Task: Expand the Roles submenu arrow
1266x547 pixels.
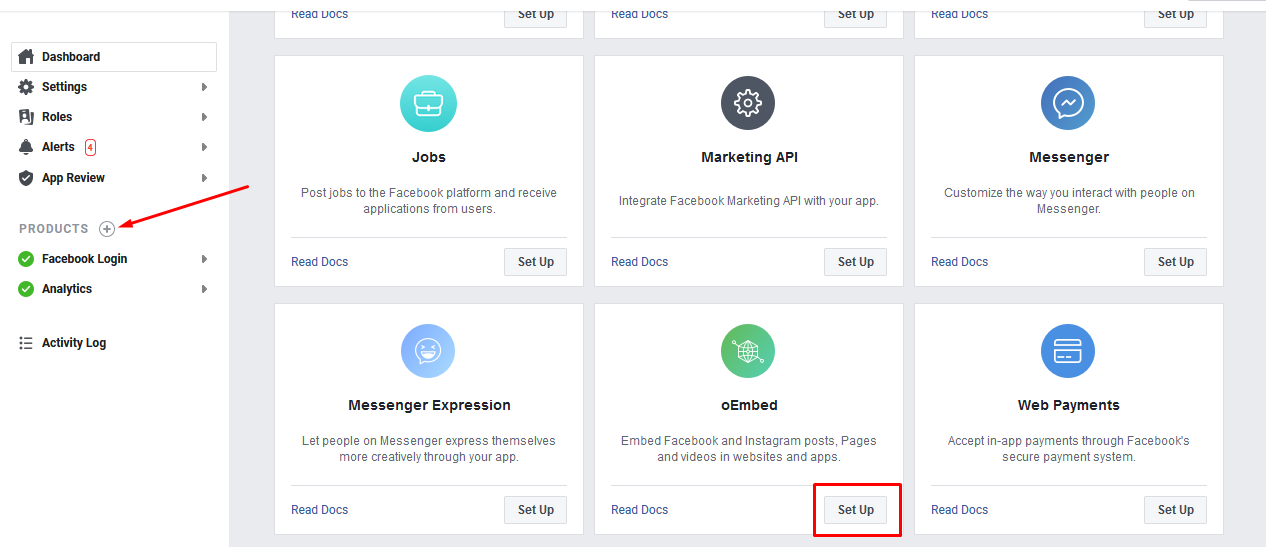Action: coord(204,117)
